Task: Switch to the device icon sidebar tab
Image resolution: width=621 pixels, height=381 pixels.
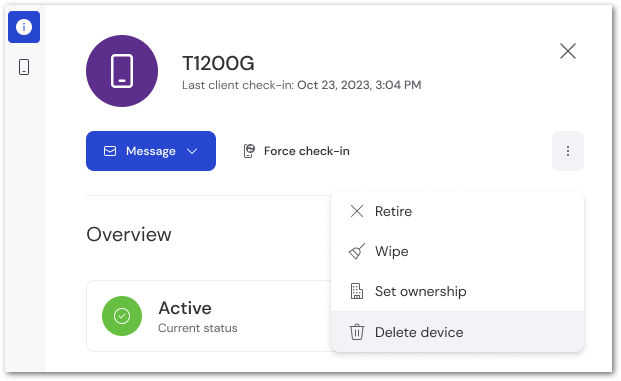Action: coord(24,67)
